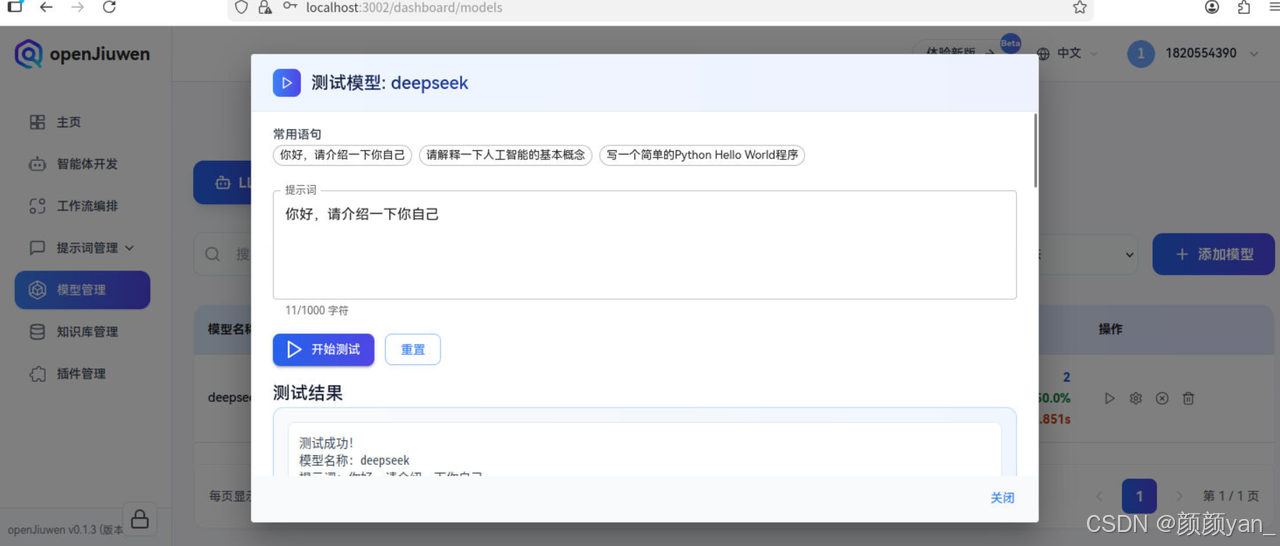Expand the 提示词管理 chevron
This screenshot has width=1280, height=546.
129,248
